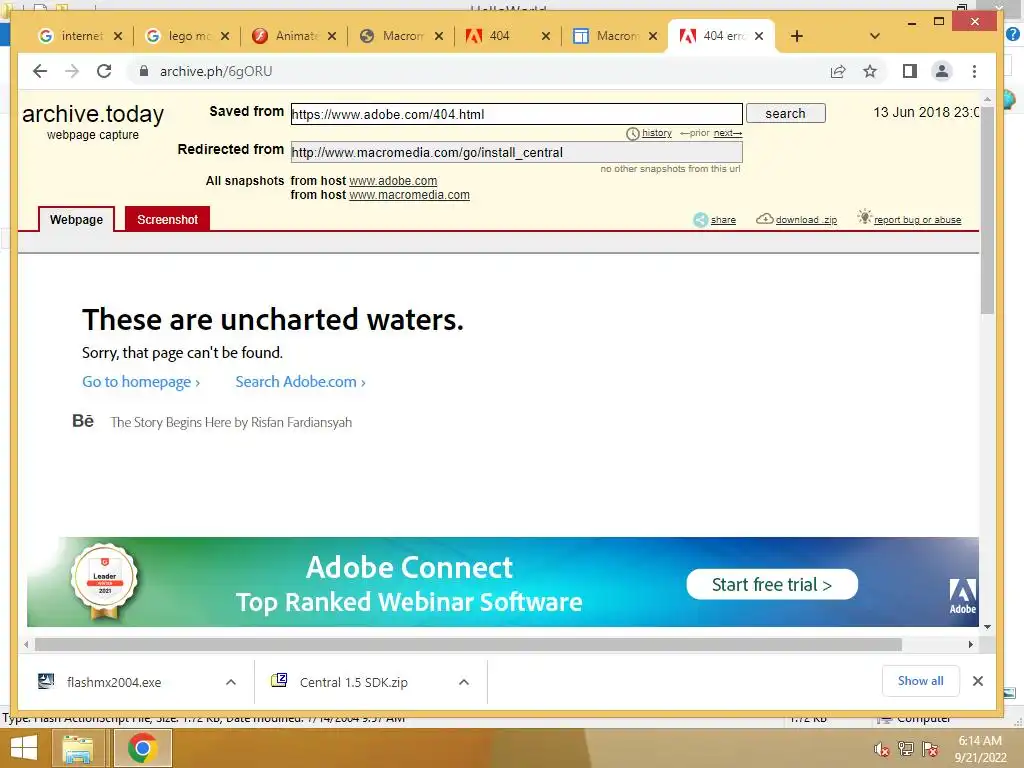Viewport: 1024px width, 768px height.
Task: Reload the archive.ph page
Action: pyautogui.click(x=104, y=71)
